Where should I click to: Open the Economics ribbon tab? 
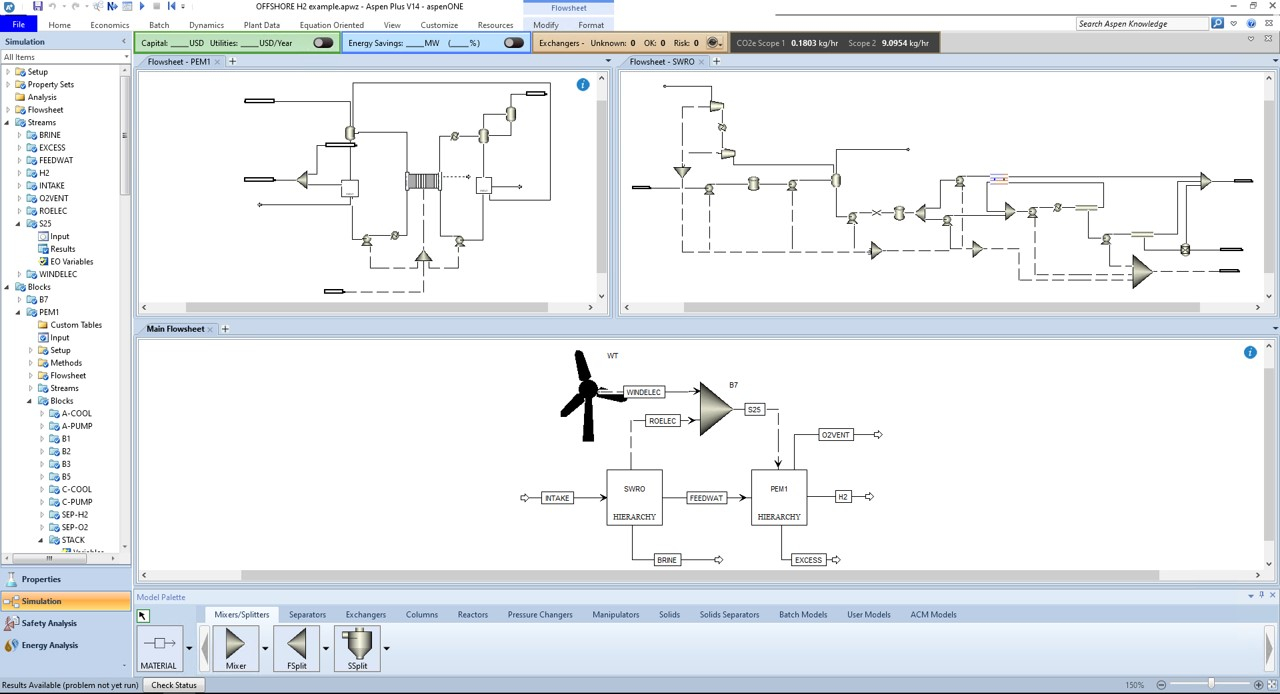coord(109,25)
